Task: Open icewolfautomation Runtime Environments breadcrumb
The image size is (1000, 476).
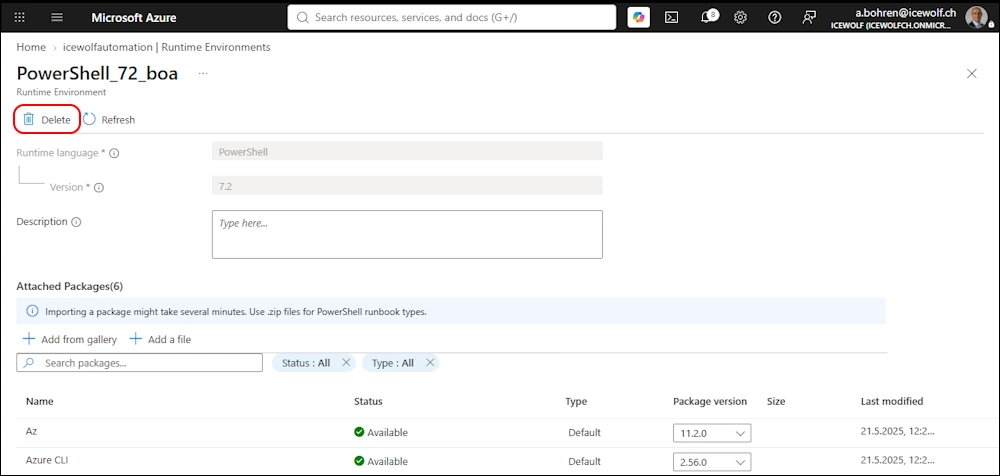Action: click(166, 47)
